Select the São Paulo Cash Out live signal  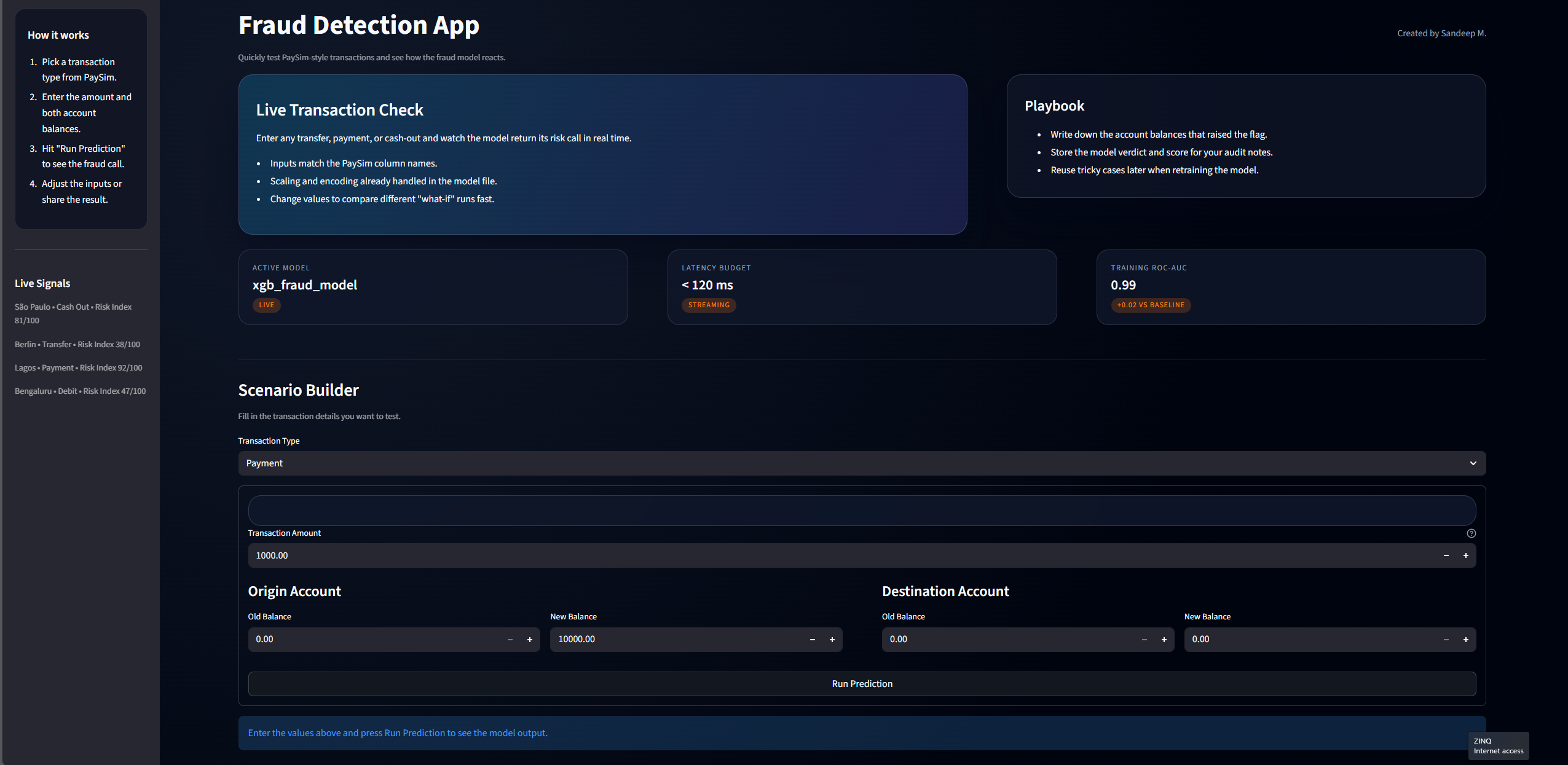click(x=73, y=313)
